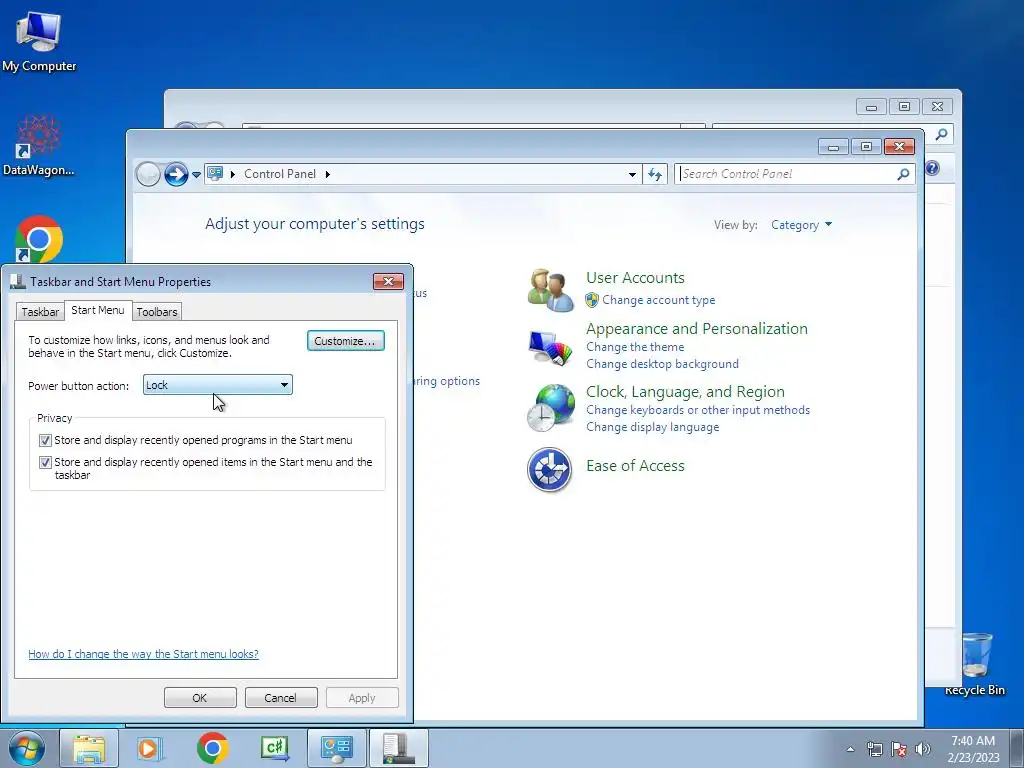Click the Windows Start orb
The height and width of the screenshot is (768, 1024).
tap(27, 748)
